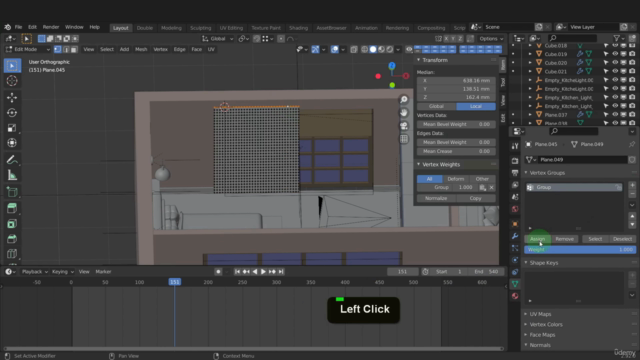640x360 pixels.
Task: Select the Measure tool
Action: click(x=12, y=176)
